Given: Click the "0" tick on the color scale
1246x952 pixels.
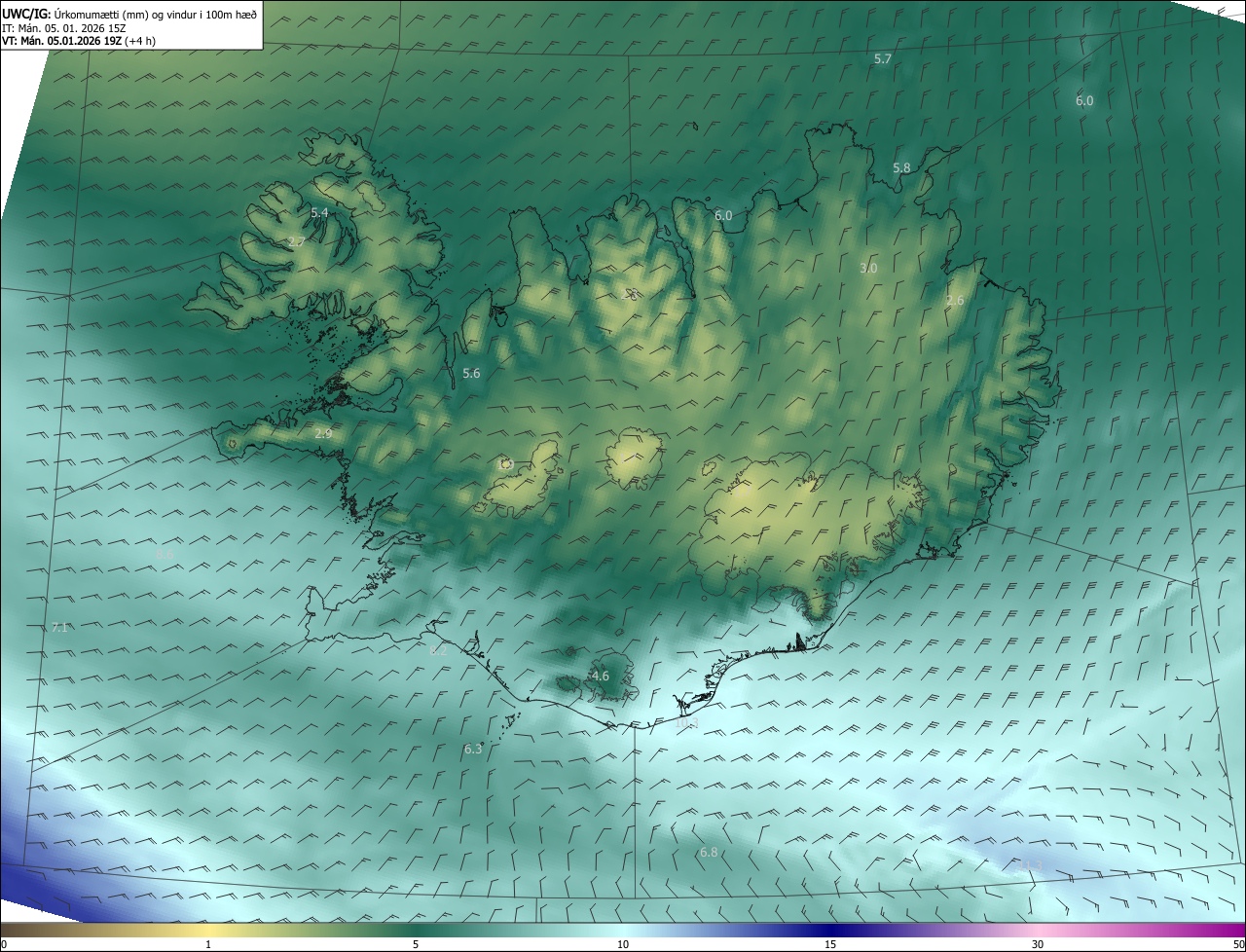Looking at the screenshot, I should pyautogui.click(x=4, y=944).
